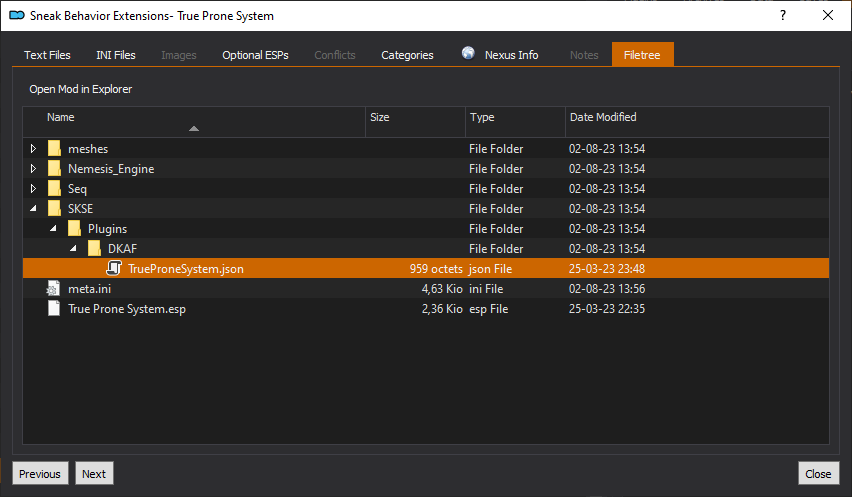Image resolution: width=852 pixels, height=497 pixels.
Task: Click the date '25-03-23 22:35'
Action: click(606, 309)
